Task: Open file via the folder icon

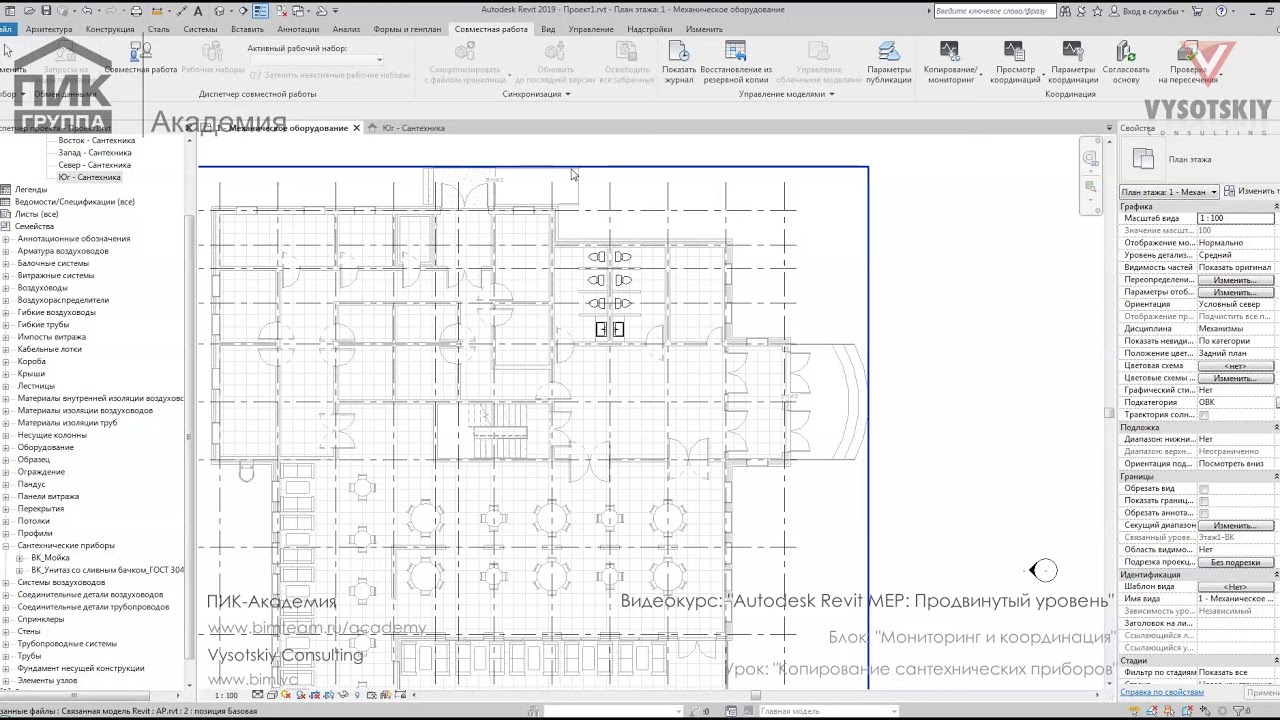Action: (x=28, y=11)
